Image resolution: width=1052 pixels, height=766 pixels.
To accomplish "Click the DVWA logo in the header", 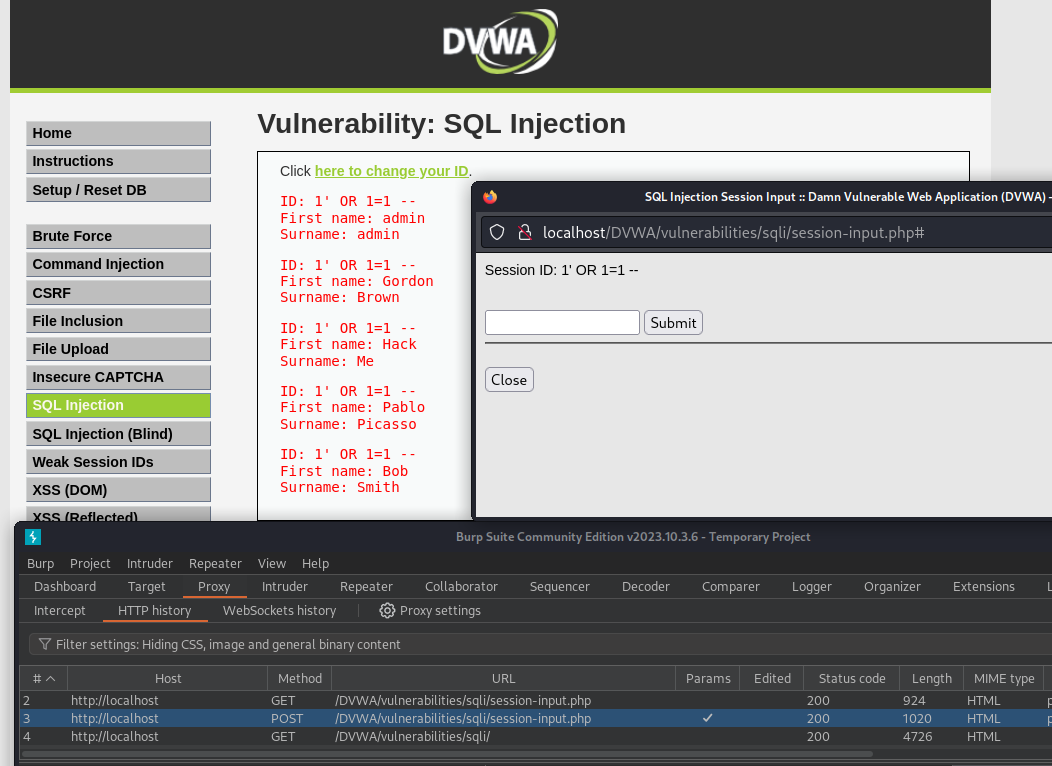I will coord(500,42).
